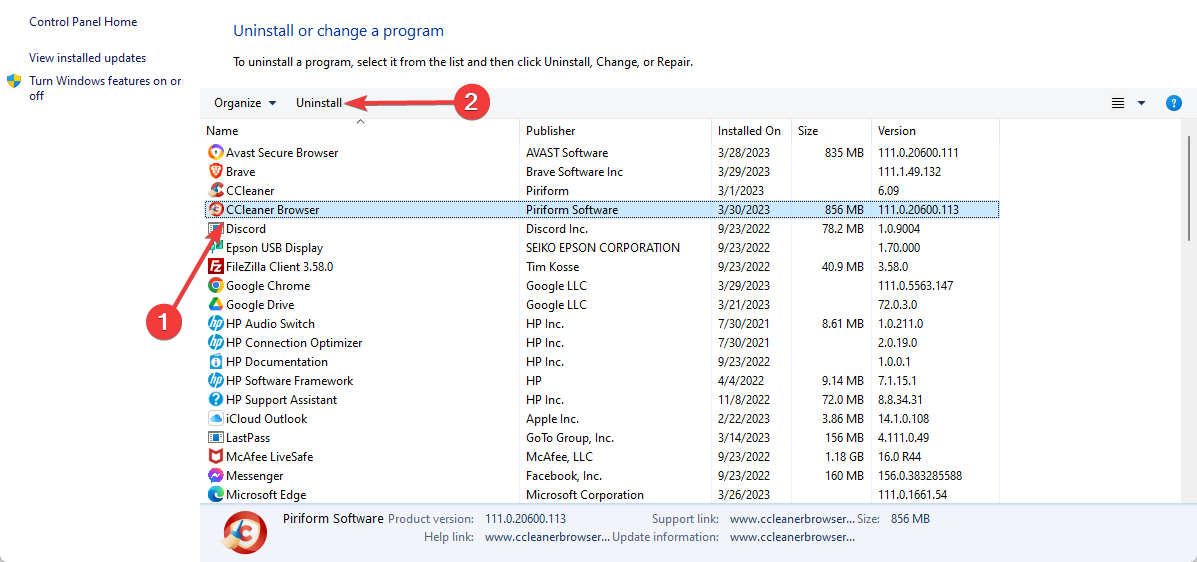Select Epson USB Display entry
Screen dimensions: 1197x562
point(274,247)
